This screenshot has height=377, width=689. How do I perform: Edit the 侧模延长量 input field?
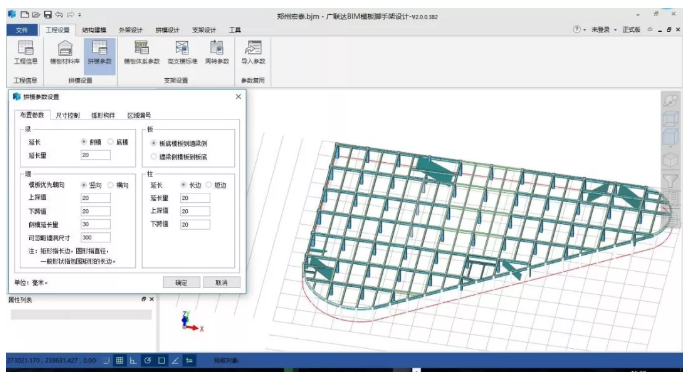(x=95, y=224)
